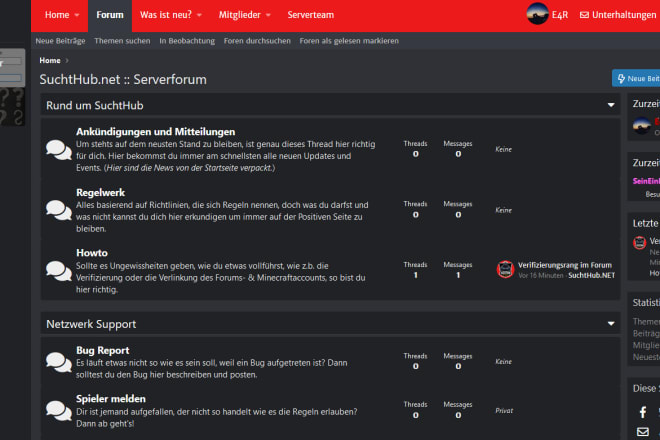Click the Facebook share icon

(643, 412)
